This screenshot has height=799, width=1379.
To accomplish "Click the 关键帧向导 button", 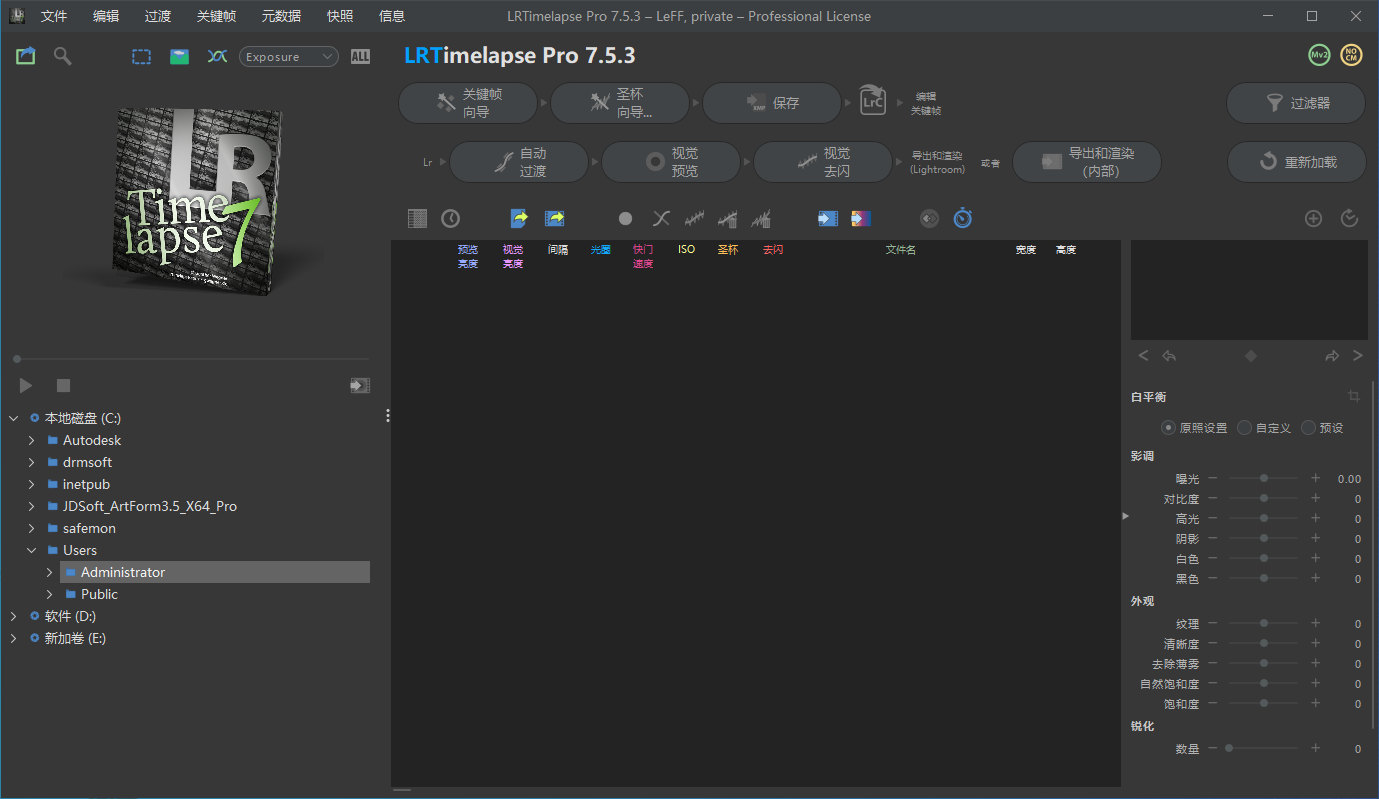I will click(469, 103).
